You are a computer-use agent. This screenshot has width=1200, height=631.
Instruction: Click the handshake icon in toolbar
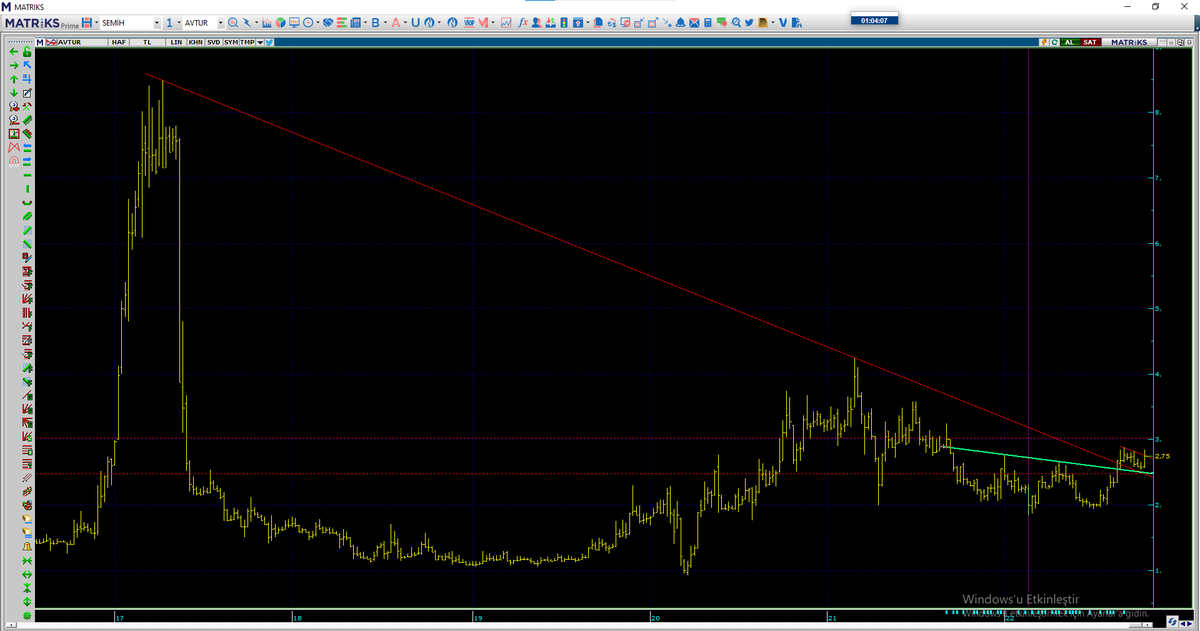[327, 23]
